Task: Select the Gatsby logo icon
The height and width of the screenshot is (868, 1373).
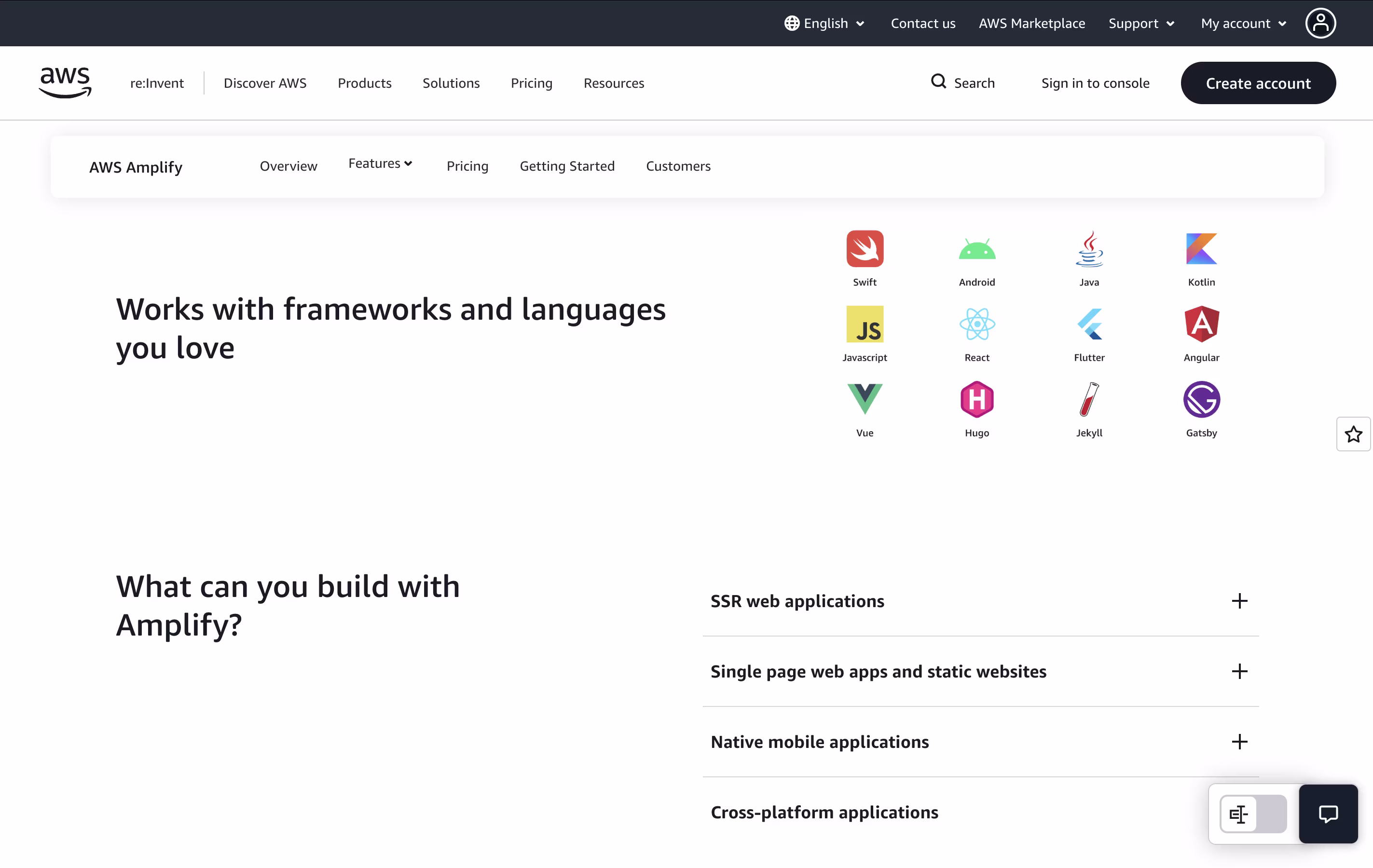Action: pos(1201,399)
